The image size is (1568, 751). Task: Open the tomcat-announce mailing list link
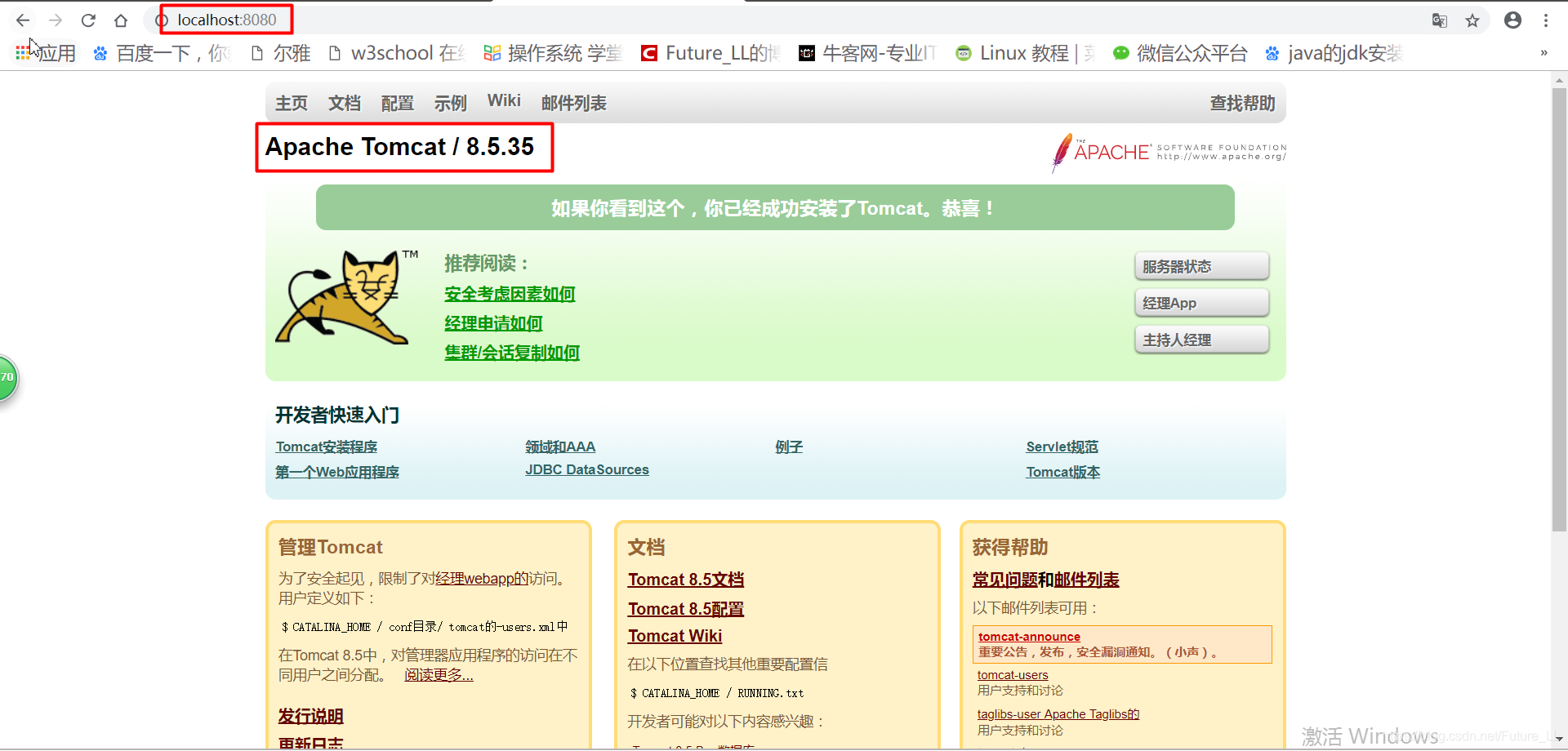pos(1029,637)
